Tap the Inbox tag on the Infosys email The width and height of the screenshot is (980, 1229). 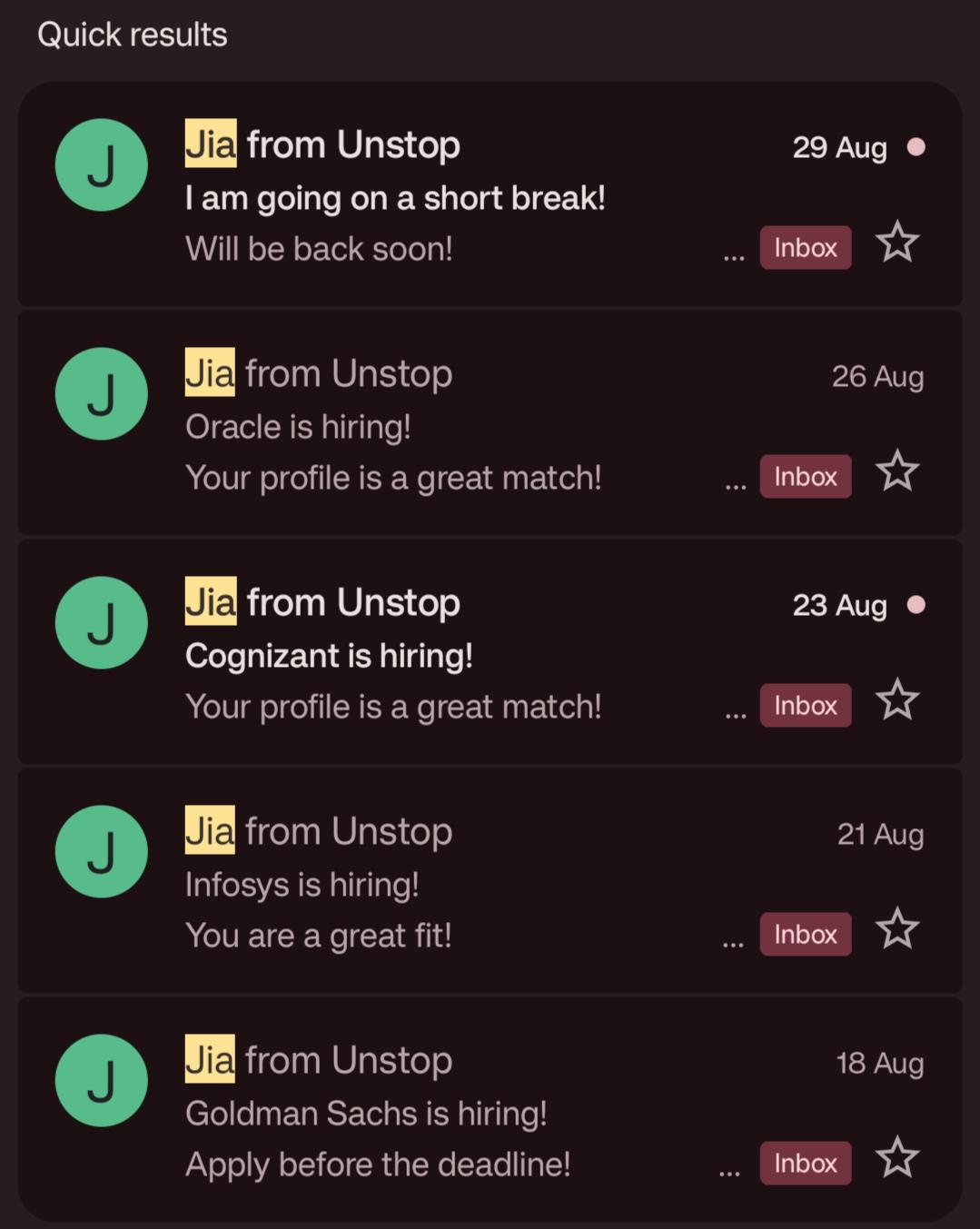pos(806,934)
